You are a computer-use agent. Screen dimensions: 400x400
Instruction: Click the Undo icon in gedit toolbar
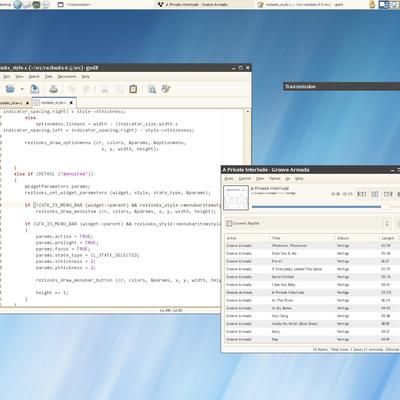click(72, 89)
